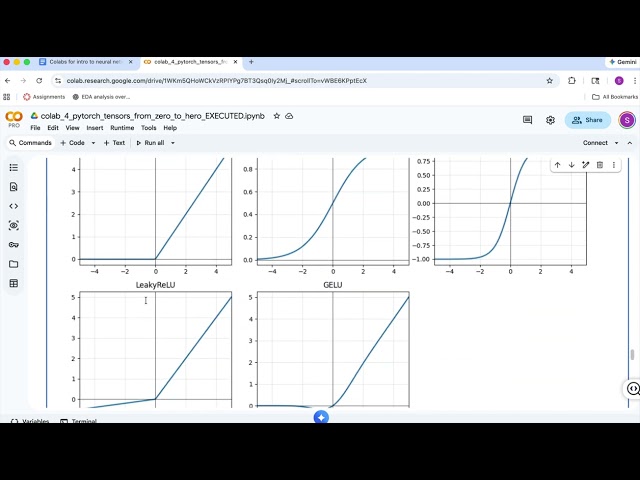Open the Variables panel at bottom
Screen dimensions: 640x480
pyautogui.click(x=30, y=420)
